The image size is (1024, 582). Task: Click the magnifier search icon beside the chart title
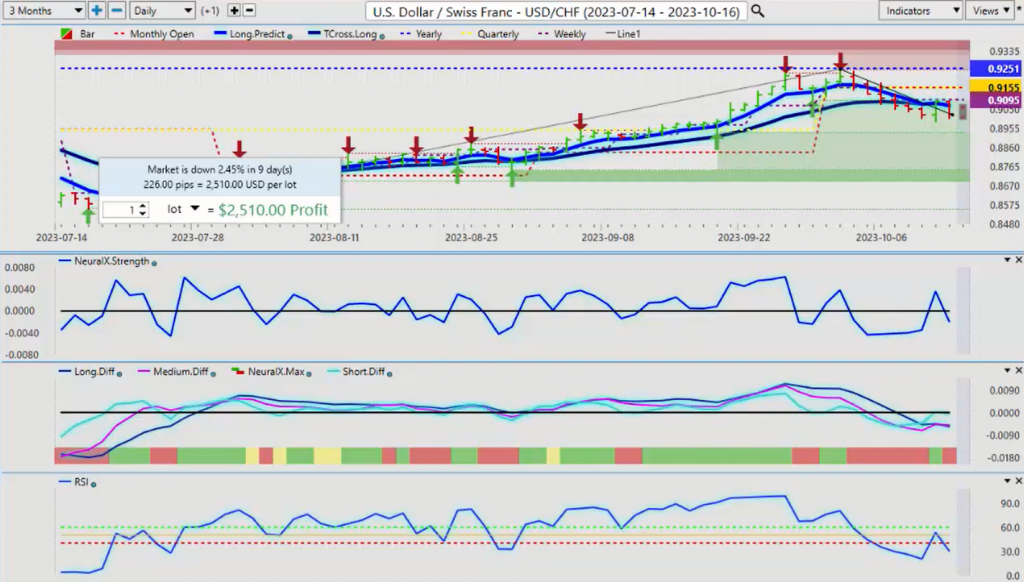(x=758, y=11)
